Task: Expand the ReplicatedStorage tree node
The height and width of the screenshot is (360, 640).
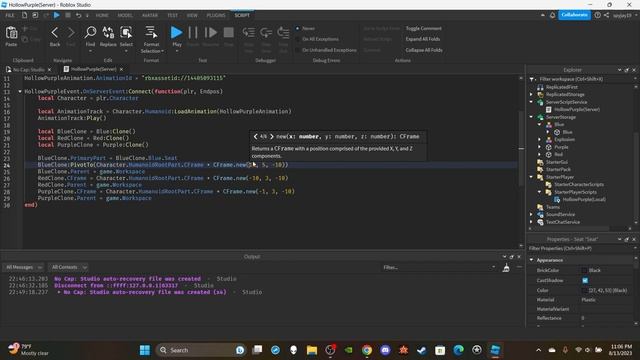Action: 531,94
